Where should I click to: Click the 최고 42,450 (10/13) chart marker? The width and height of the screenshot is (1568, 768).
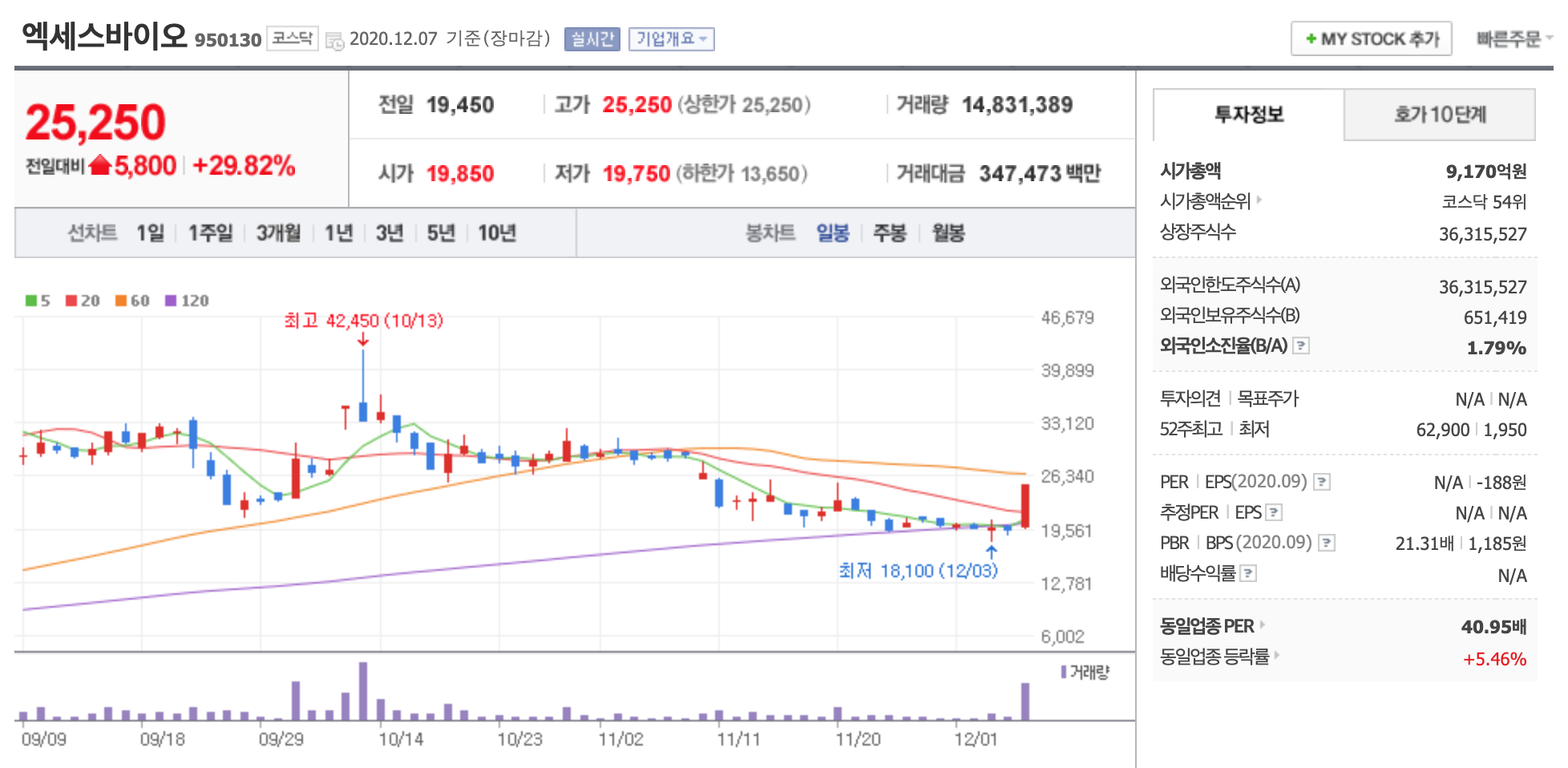pos(363,321)
